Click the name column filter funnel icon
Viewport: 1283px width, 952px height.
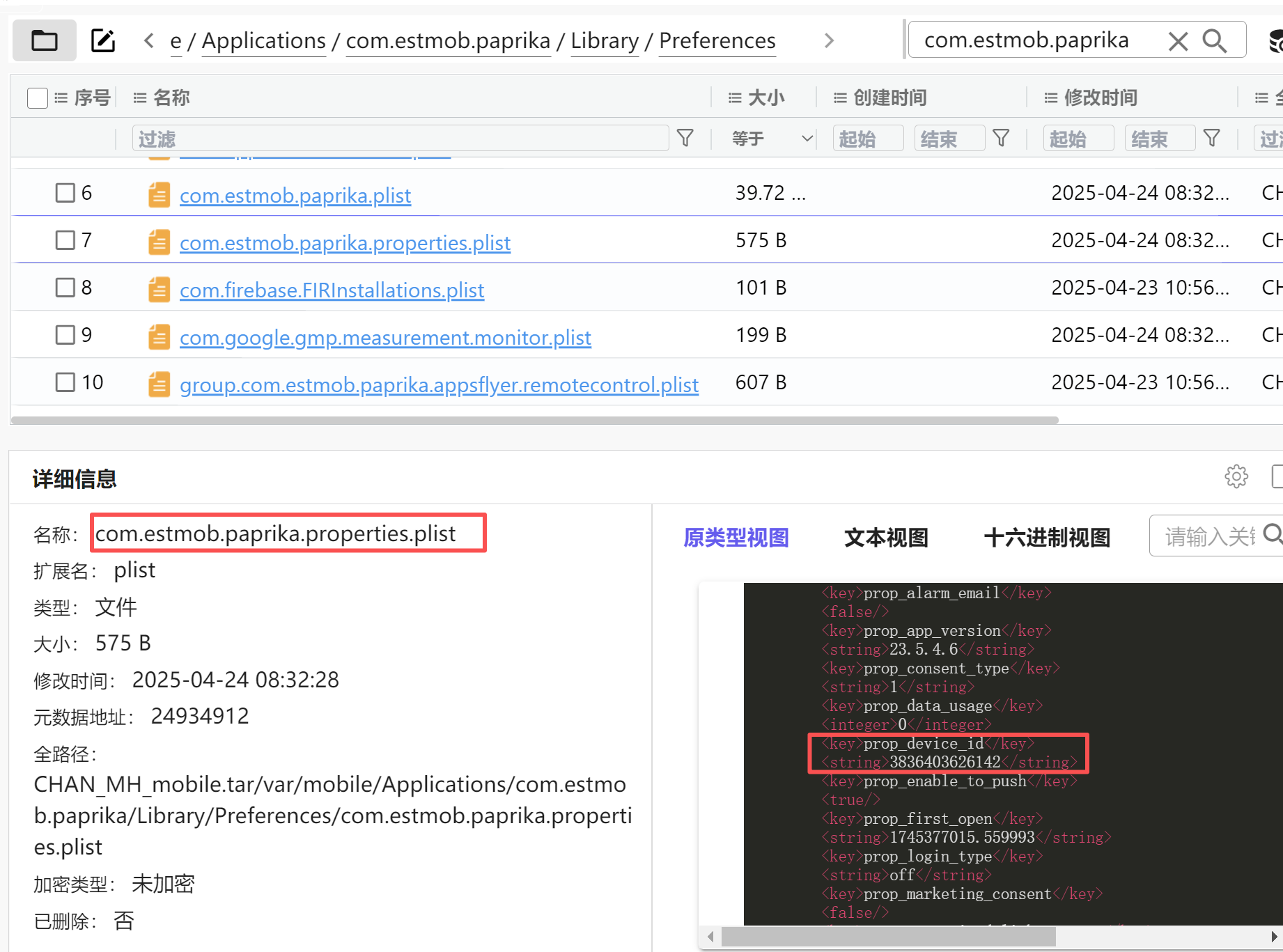[x=685, y=139]
